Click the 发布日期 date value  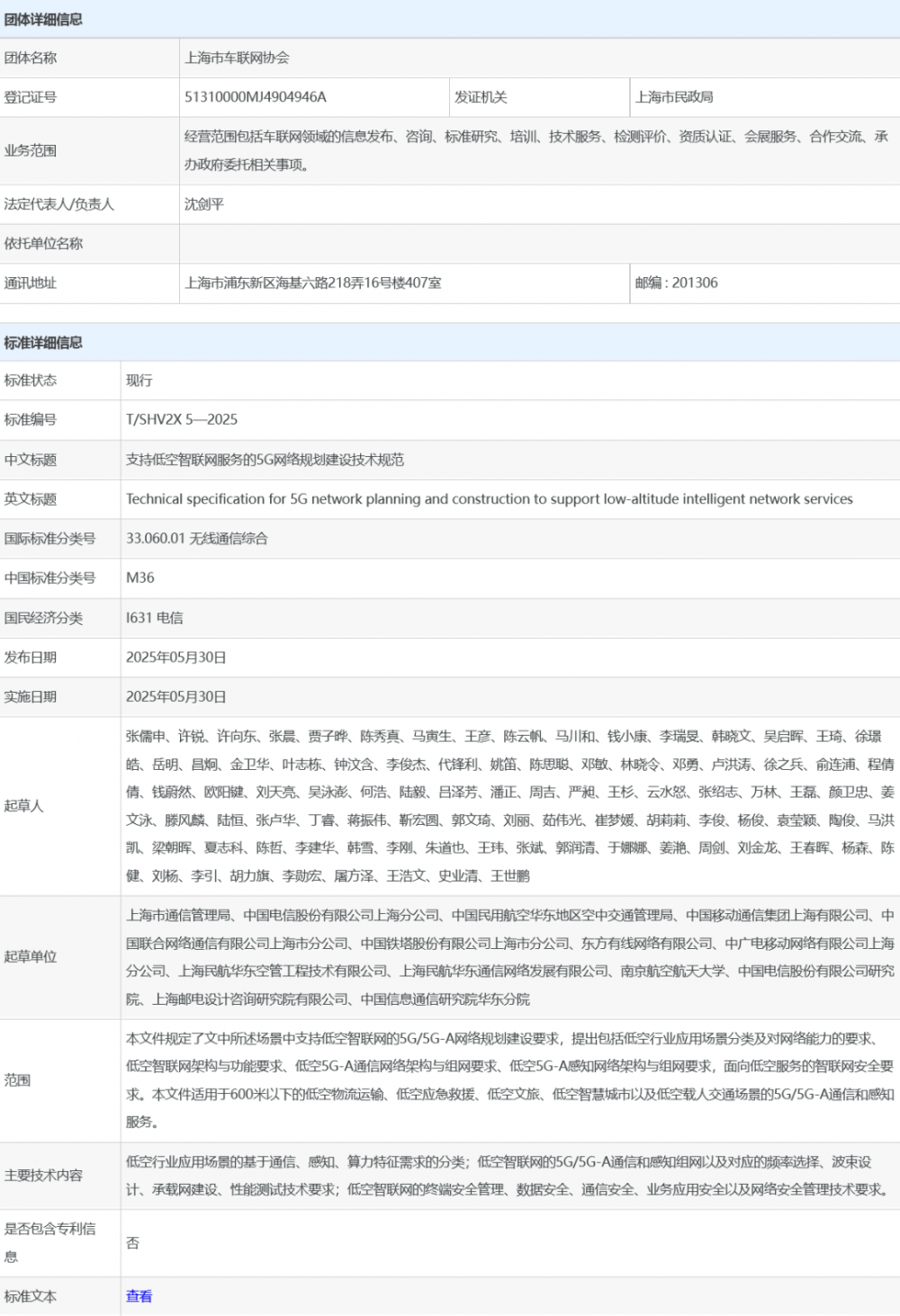click(x=176, y=658)
